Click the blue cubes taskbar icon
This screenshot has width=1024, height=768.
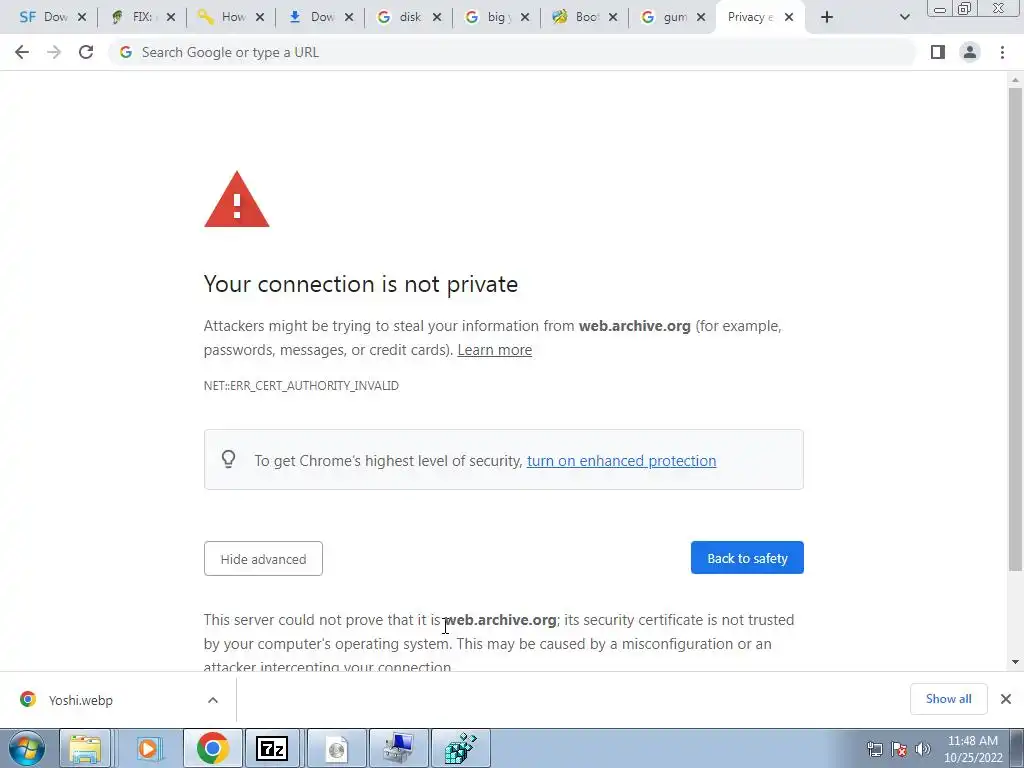461,748
